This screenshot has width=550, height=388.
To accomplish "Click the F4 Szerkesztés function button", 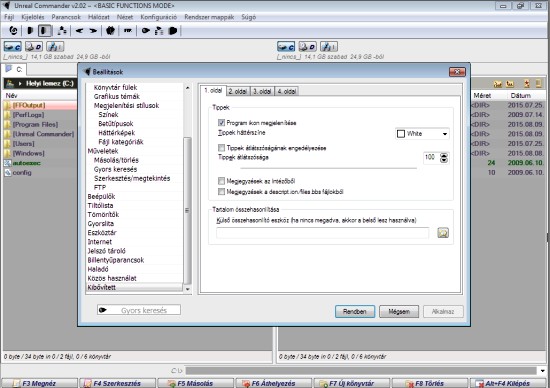I will [x=117, y=383].
